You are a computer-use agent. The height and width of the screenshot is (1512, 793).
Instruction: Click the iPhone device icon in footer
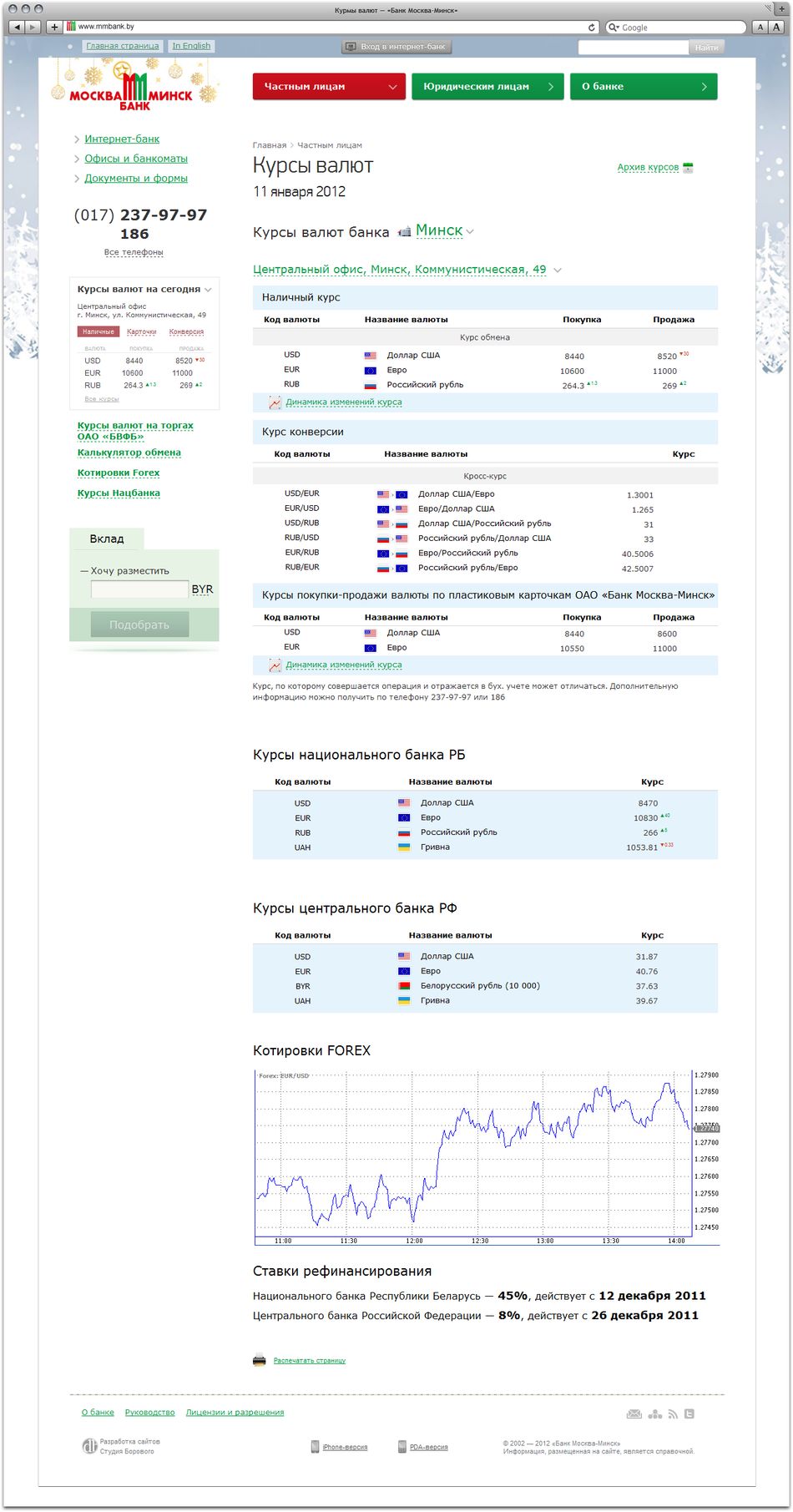point(315,1447)
